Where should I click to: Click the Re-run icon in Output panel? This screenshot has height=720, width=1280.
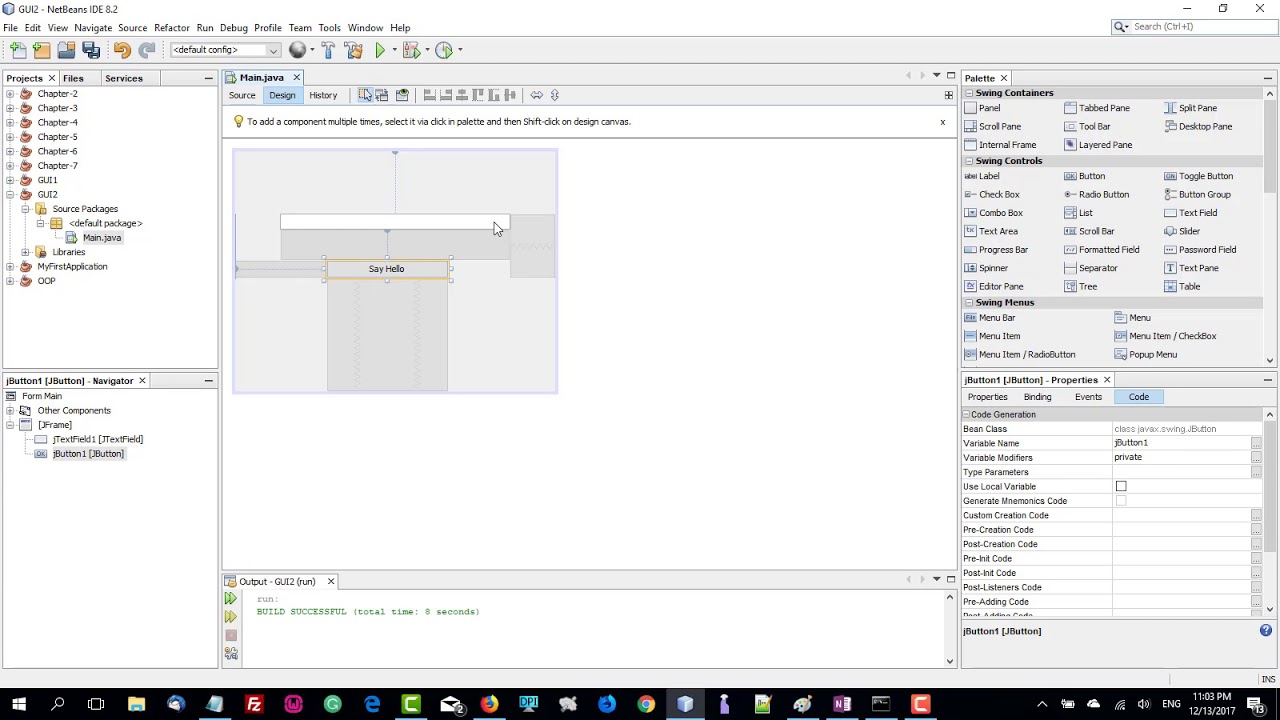point(231,599)
